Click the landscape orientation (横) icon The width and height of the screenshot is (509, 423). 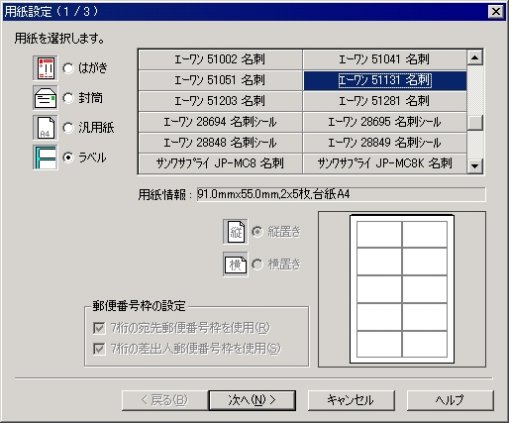[x=235, y=264]
